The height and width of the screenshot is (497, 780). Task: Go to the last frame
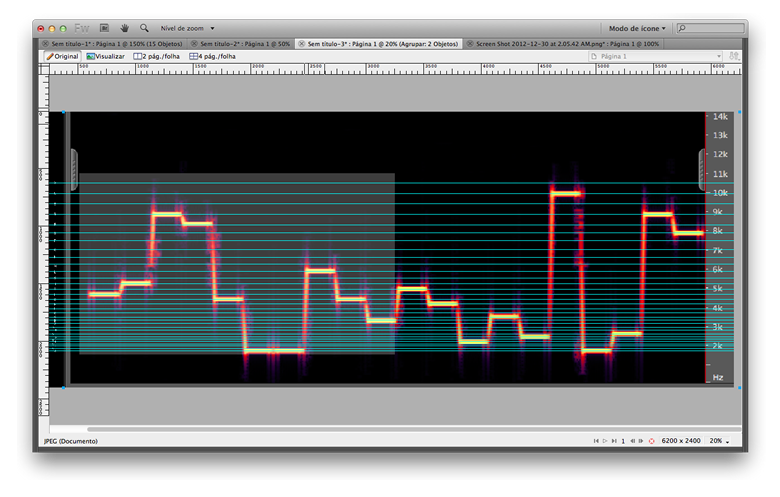[x=614, y=441]
